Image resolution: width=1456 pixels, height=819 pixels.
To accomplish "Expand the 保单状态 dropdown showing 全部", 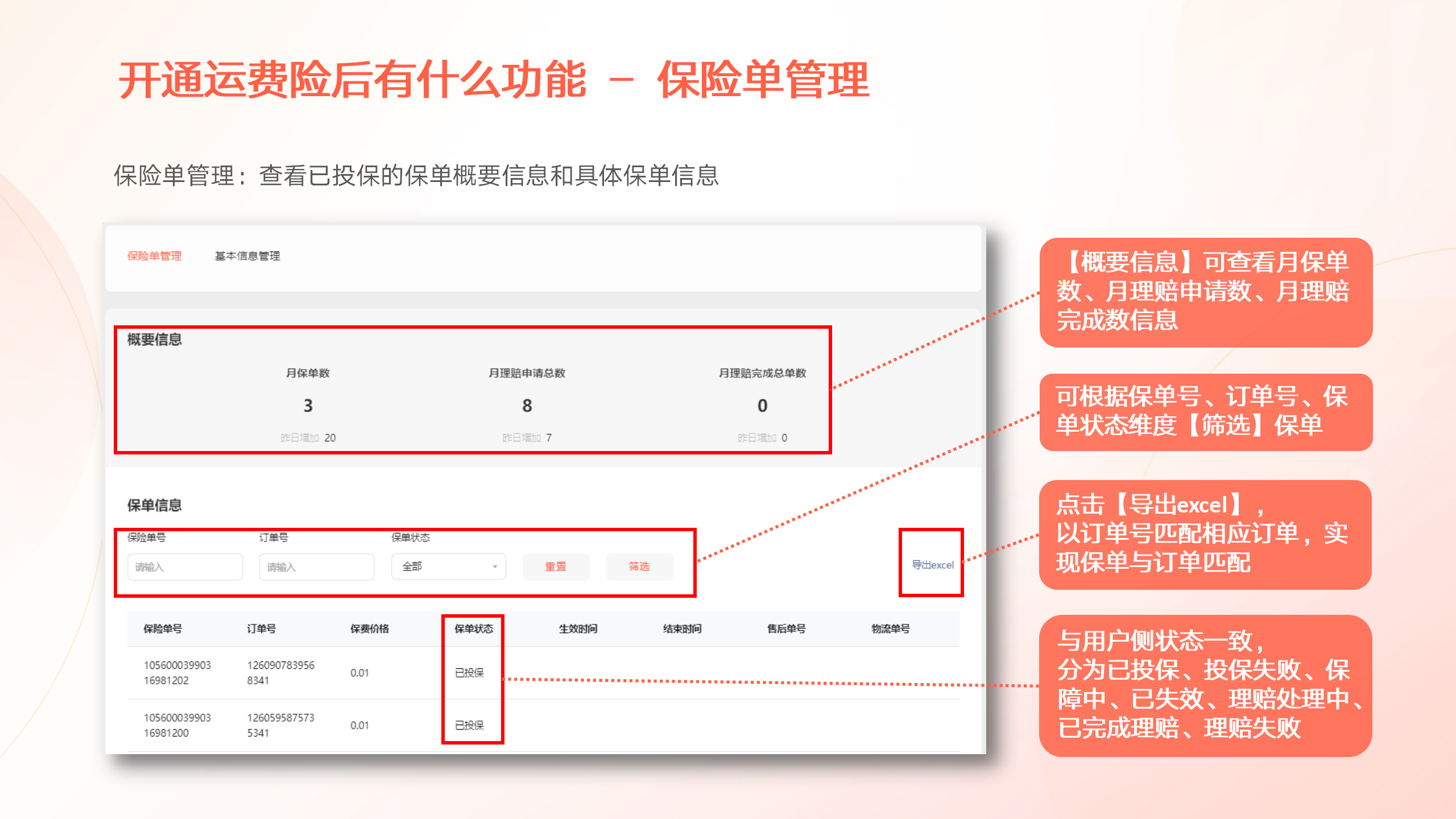I will point(444,566).
